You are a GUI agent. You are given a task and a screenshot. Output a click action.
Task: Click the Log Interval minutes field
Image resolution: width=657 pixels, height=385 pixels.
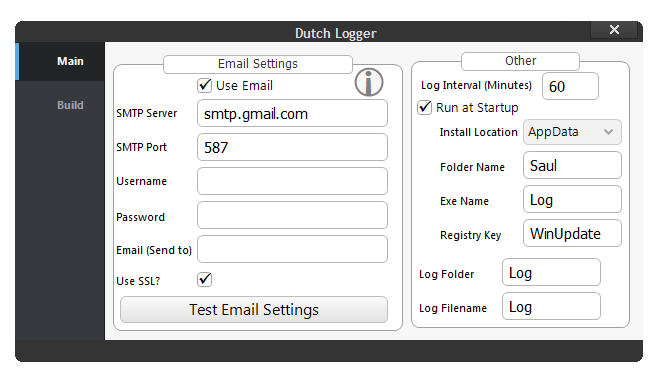570,86
